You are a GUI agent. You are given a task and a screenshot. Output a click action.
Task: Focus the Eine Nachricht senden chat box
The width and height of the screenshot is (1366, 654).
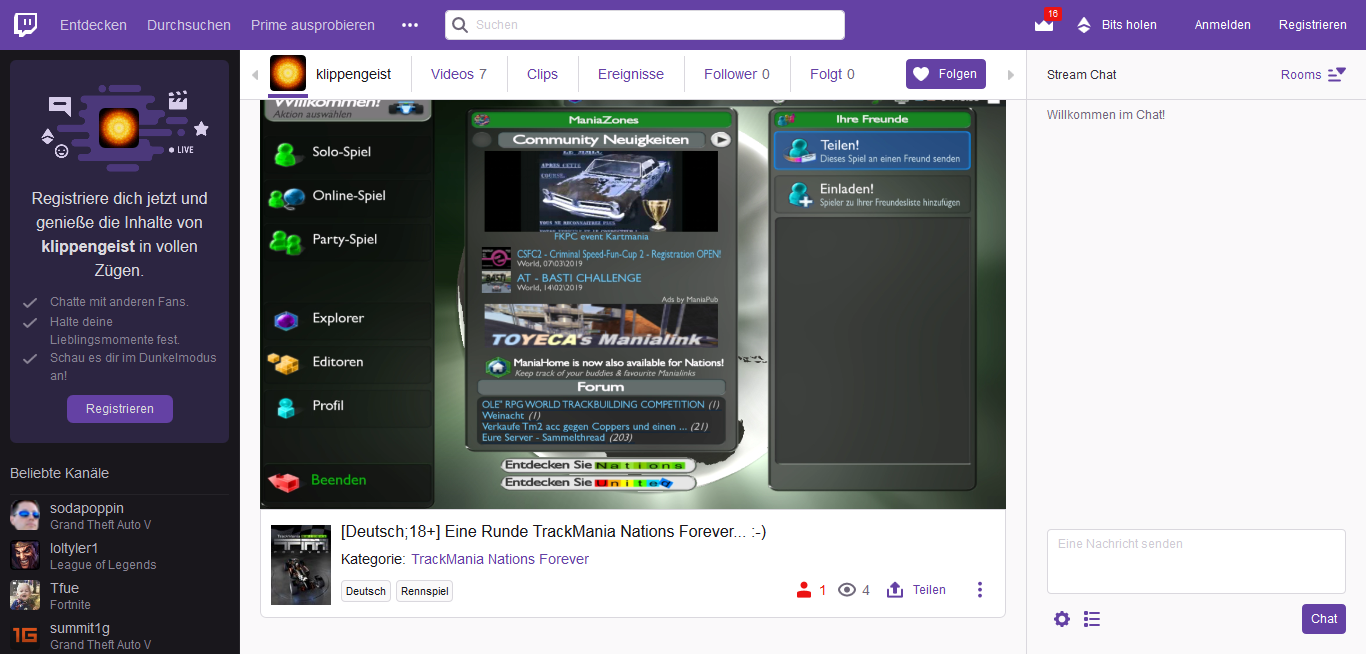coord(1196,562)
